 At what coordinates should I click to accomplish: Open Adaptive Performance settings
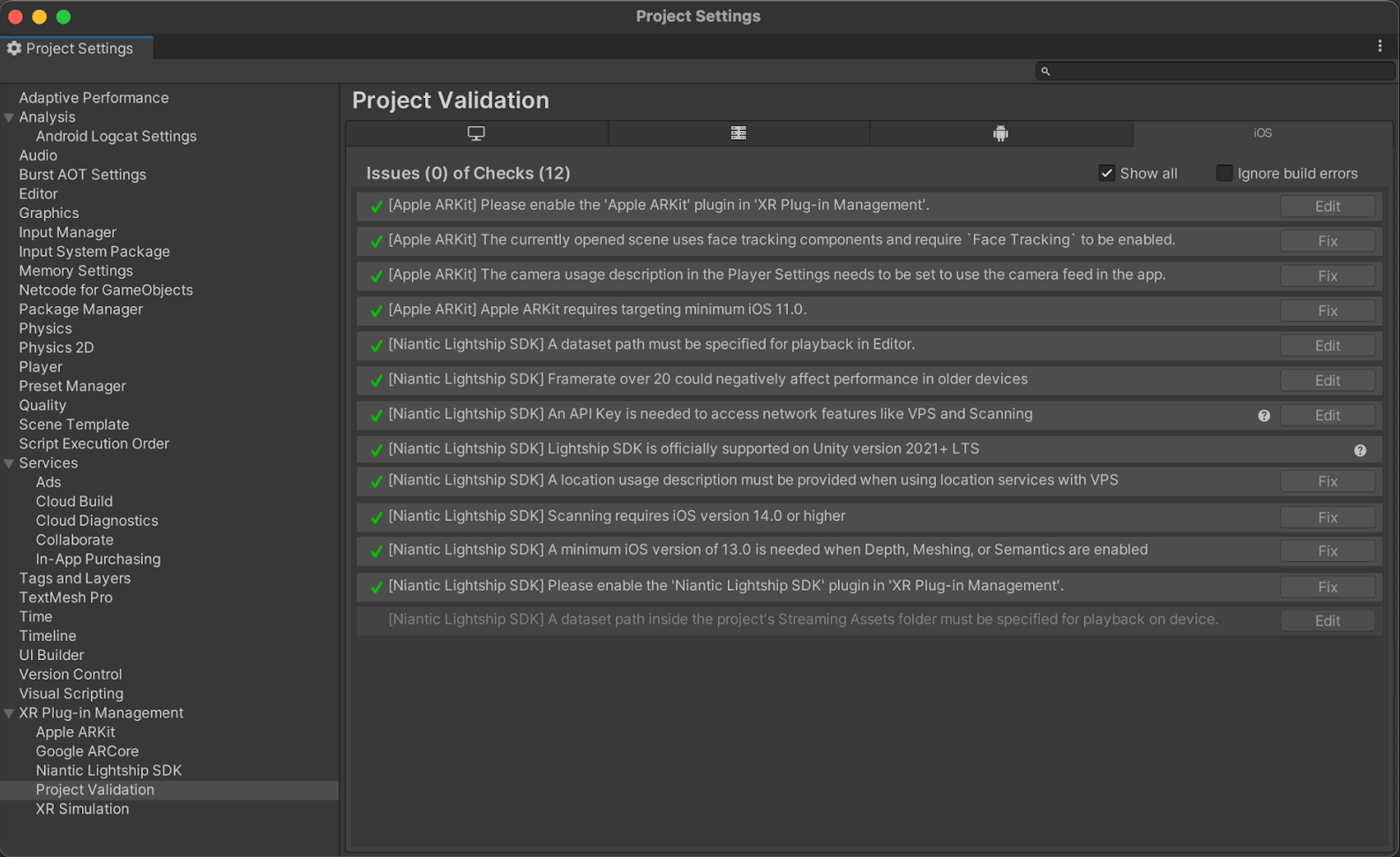[x=94, y=98]
